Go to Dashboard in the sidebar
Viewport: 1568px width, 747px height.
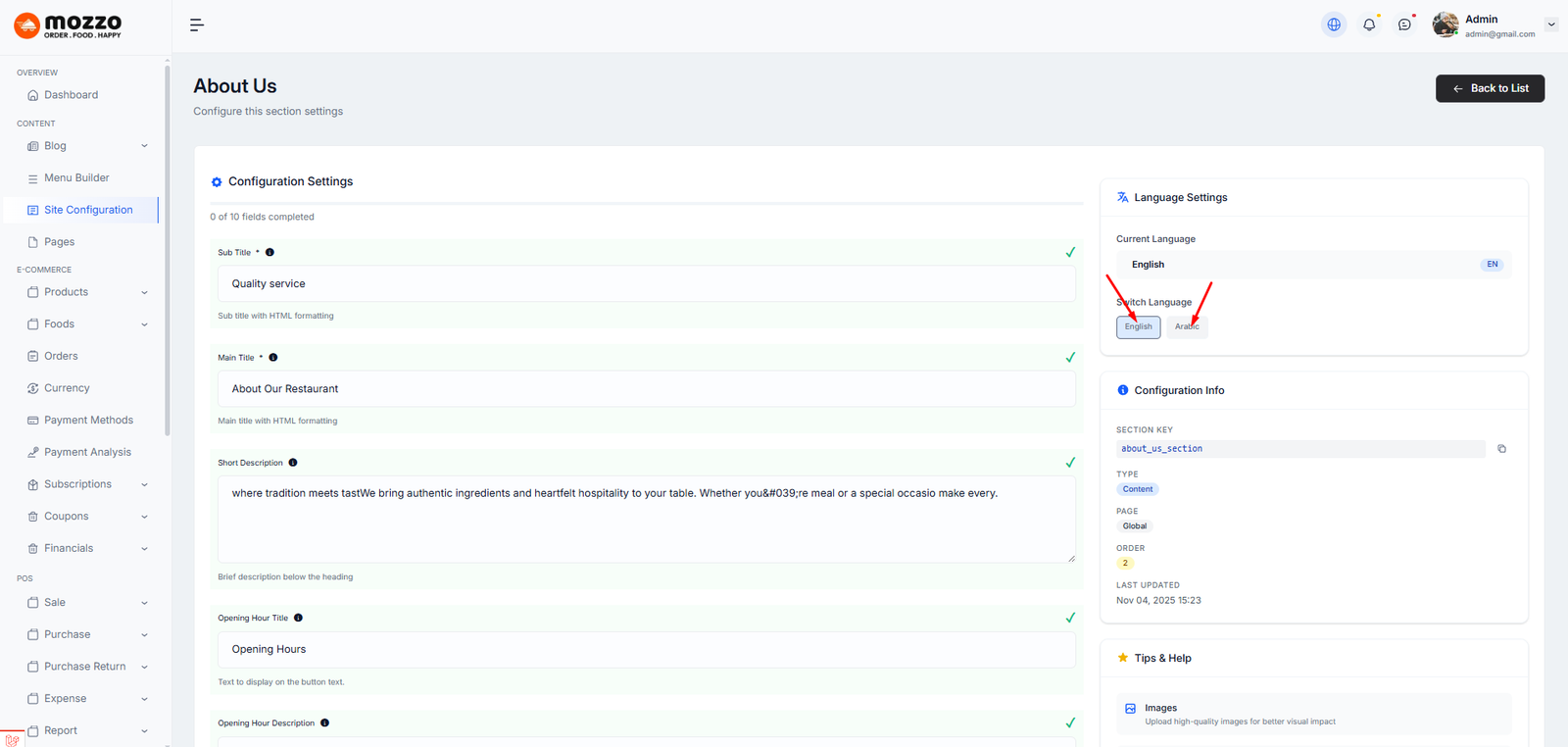pyautogui.click(x=71, y=95)
